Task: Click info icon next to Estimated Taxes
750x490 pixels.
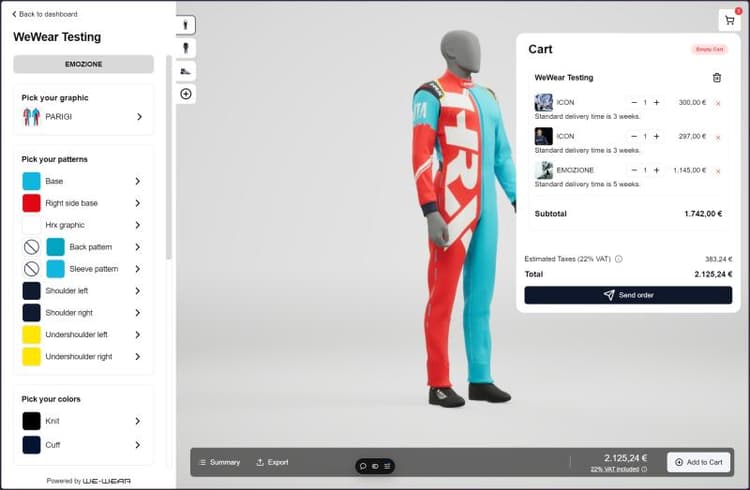Action: coord(618,259)
